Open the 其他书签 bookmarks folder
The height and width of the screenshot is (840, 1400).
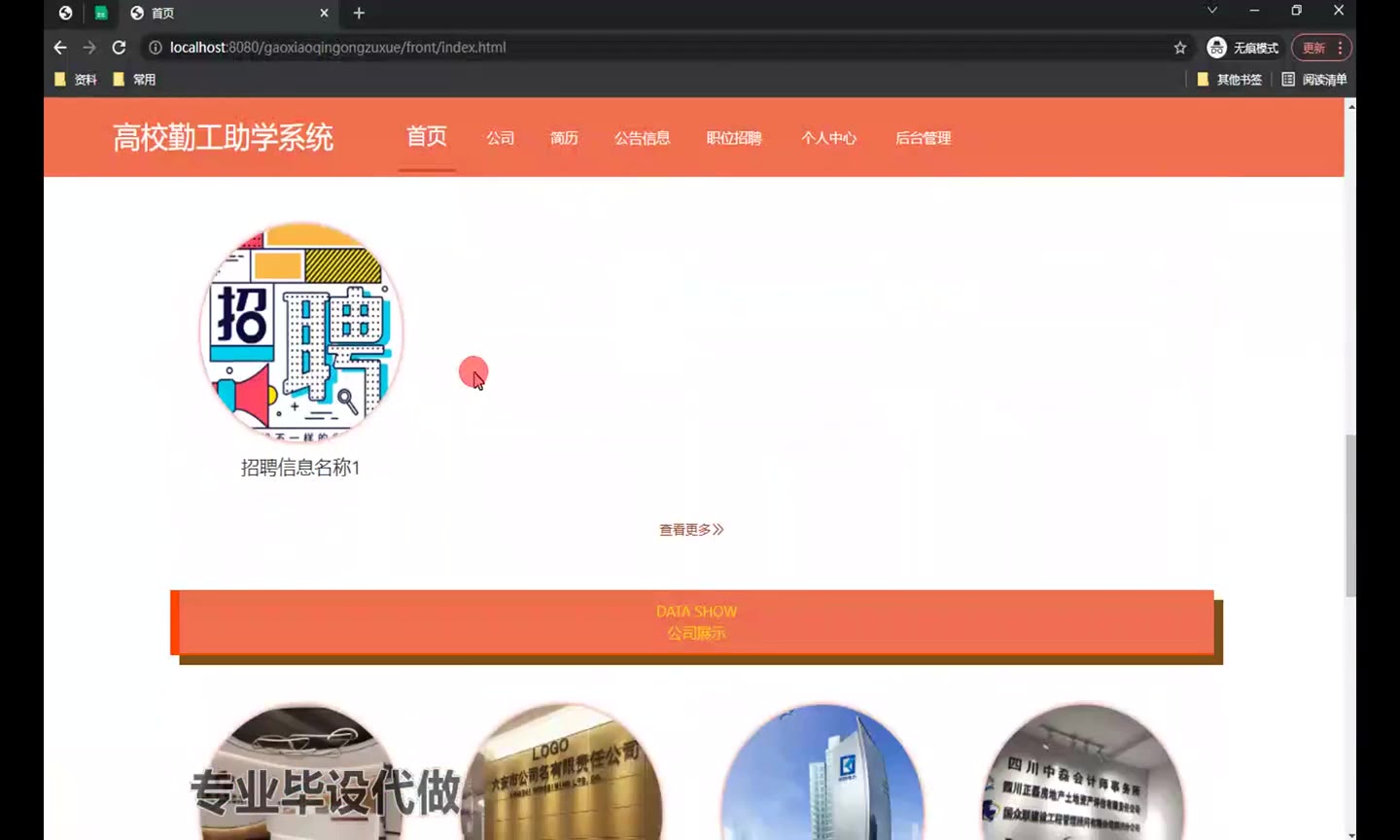pyautogui.click(x=1229, y=80)
